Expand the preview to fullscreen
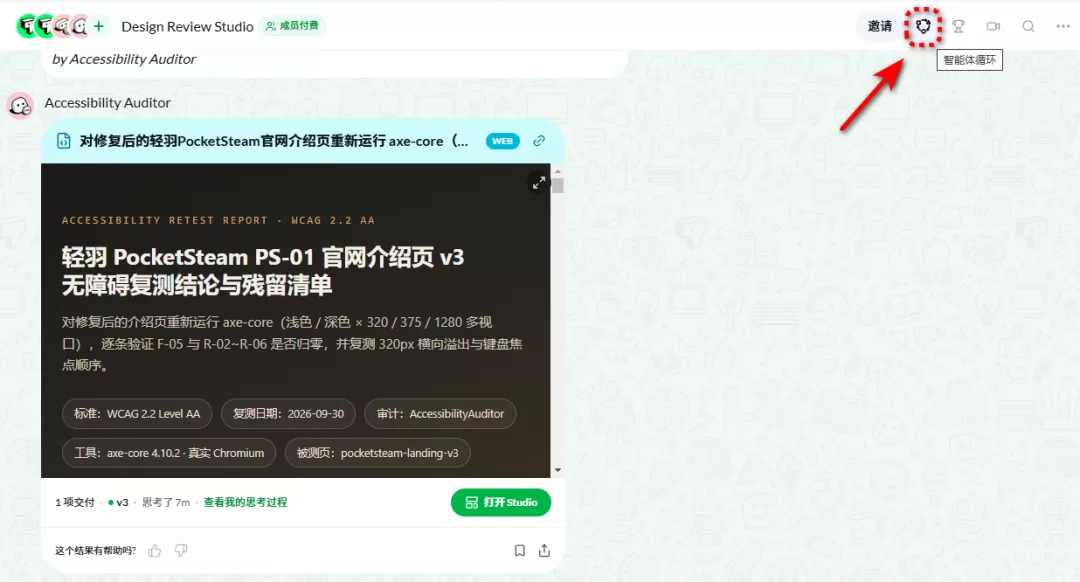Screen dimensions: 1080x582 click(x=539, y=183)
